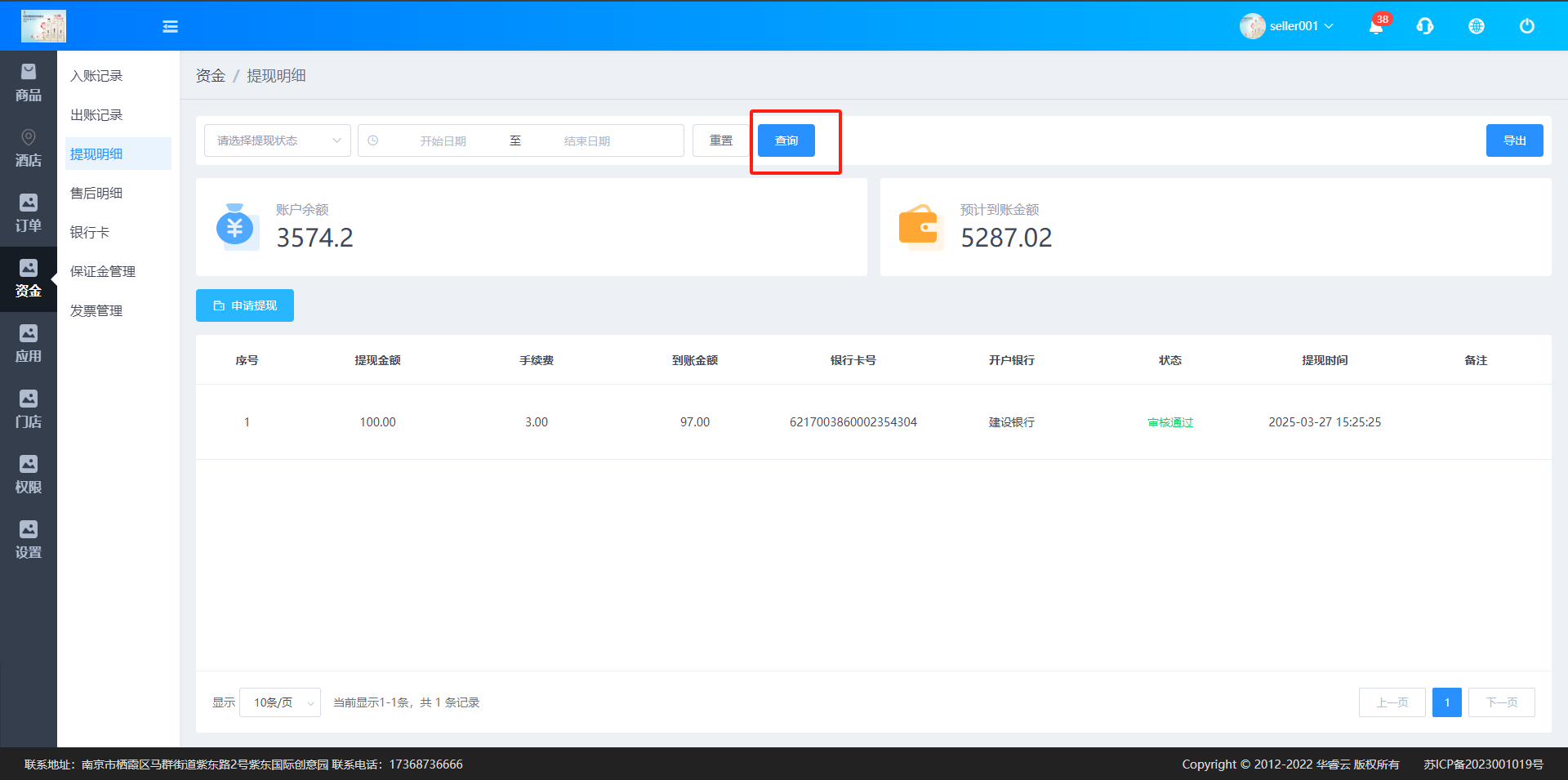Expand the 请选择提现状态 dropdown
This screenshot has width=1568, height=780.
tap(278, 140)
